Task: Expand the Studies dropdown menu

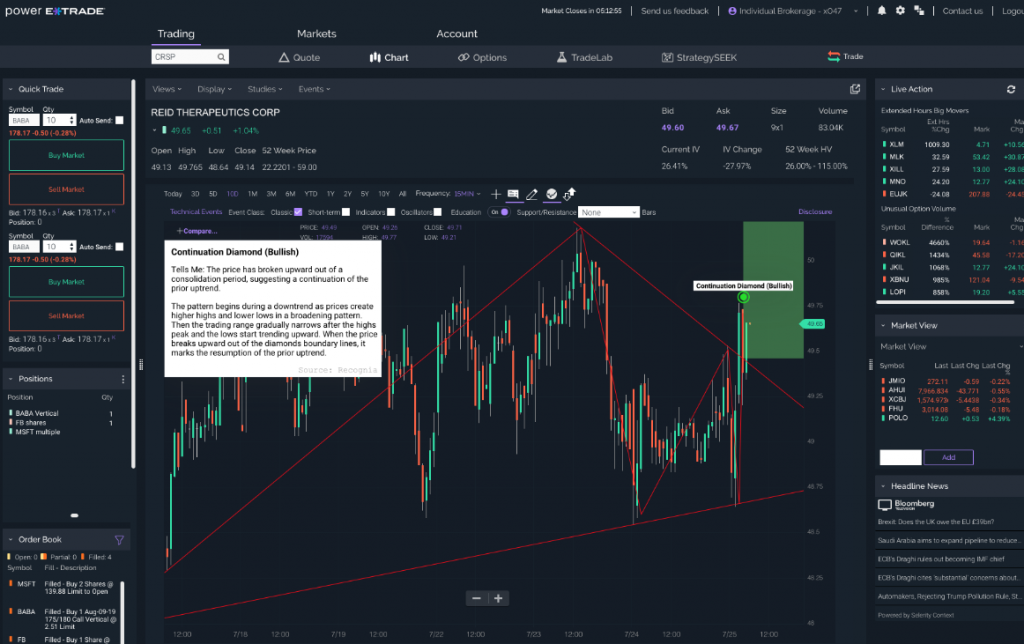Action: click(264, 89)
